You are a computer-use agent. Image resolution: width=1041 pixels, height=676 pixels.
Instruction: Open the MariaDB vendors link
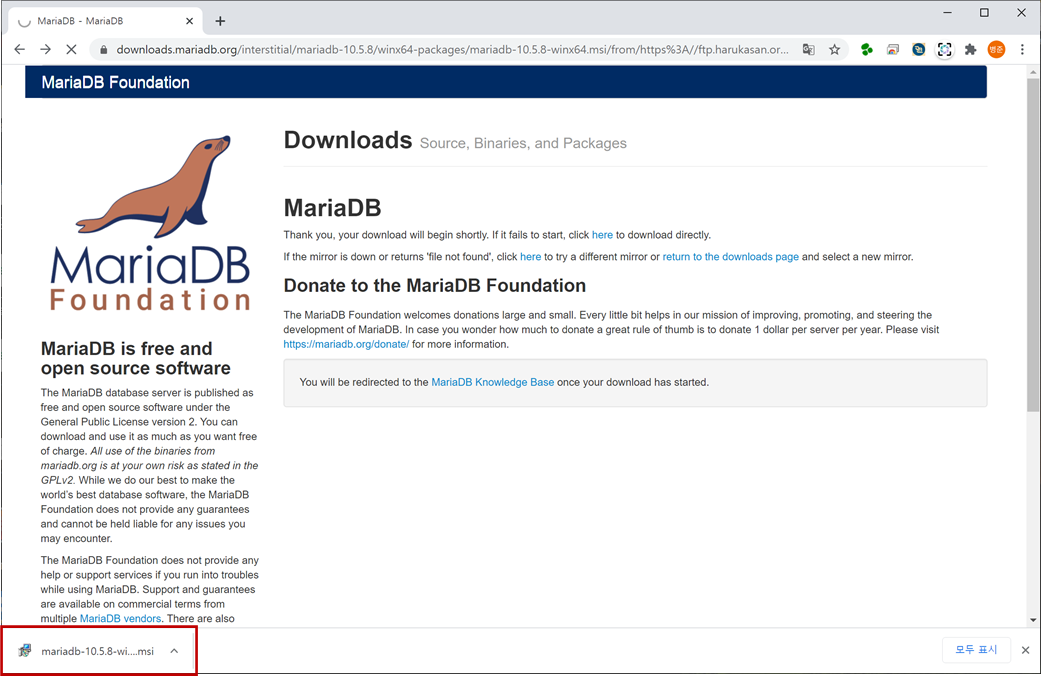(120, 619)
